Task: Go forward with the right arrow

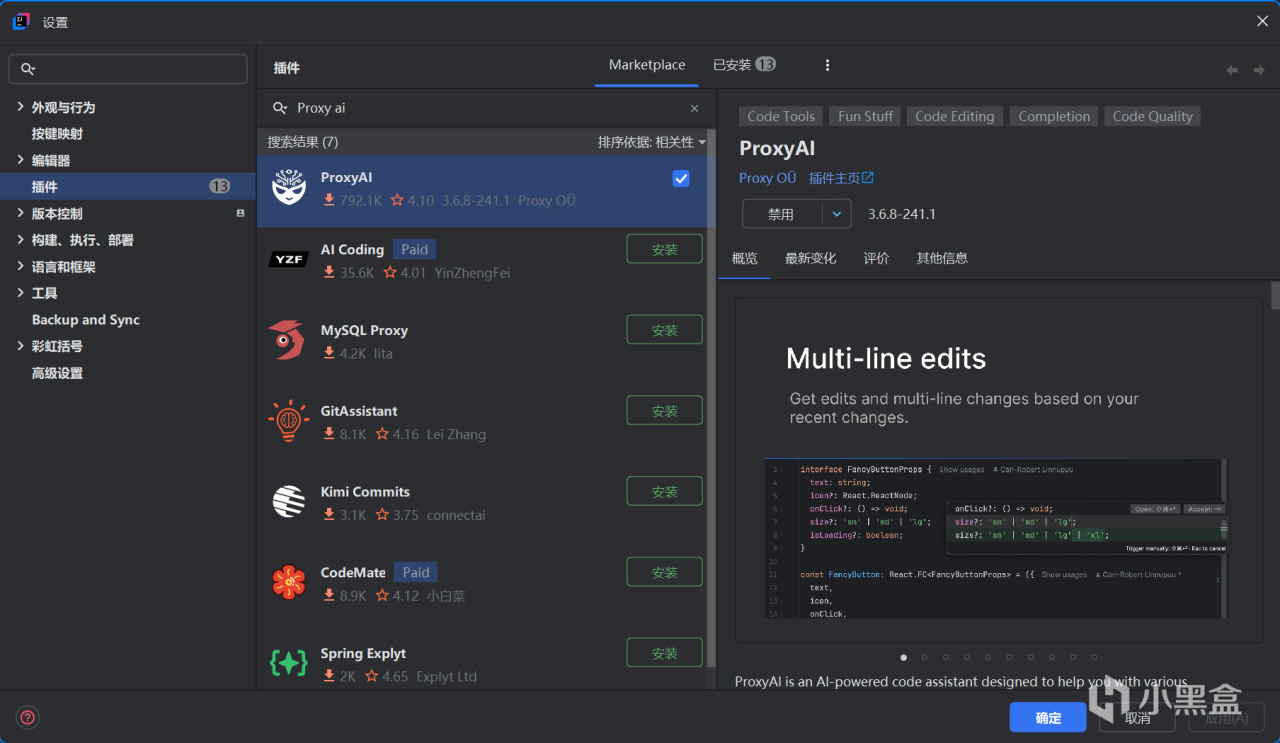Action: pos(1259,70)
